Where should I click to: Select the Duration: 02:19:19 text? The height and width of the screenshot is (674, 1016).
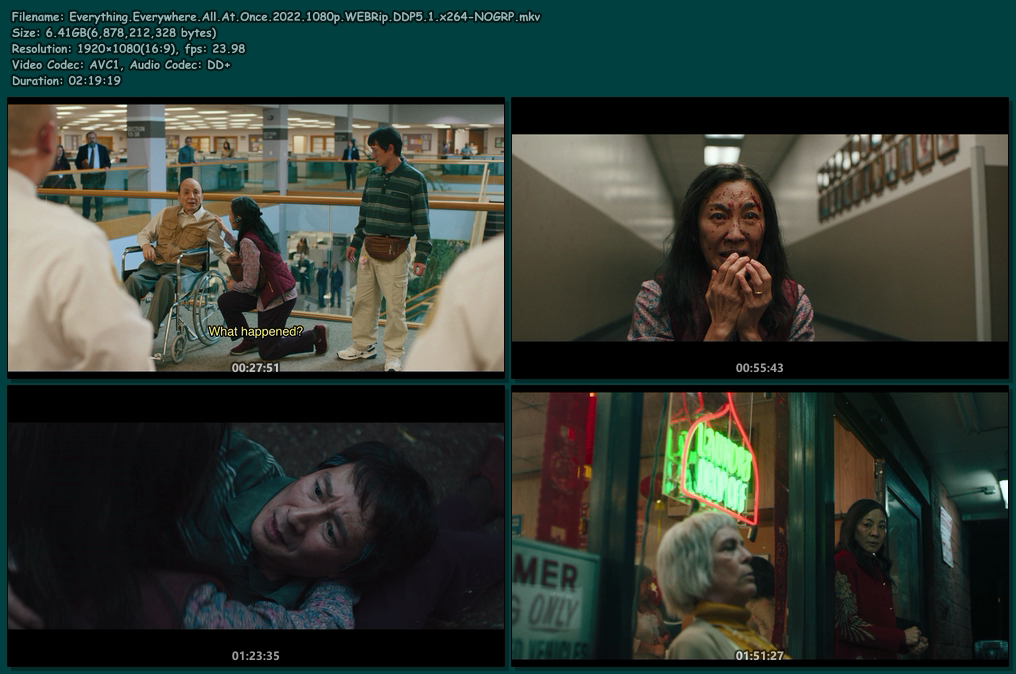pos(66,81)
